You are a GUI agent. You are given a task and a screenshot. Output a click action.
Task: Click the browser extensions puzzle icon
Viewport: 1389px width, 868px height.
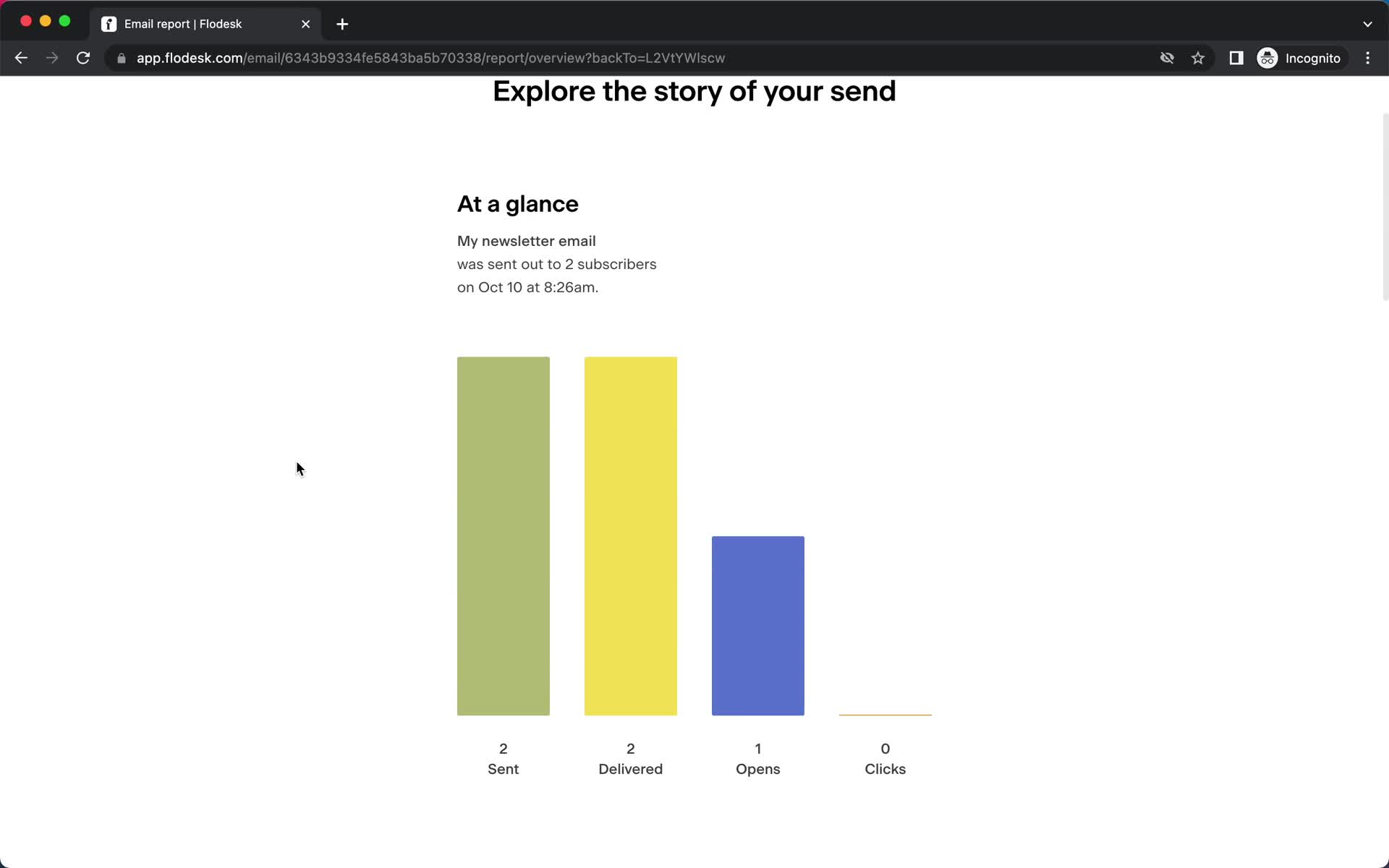[1235, 57]
